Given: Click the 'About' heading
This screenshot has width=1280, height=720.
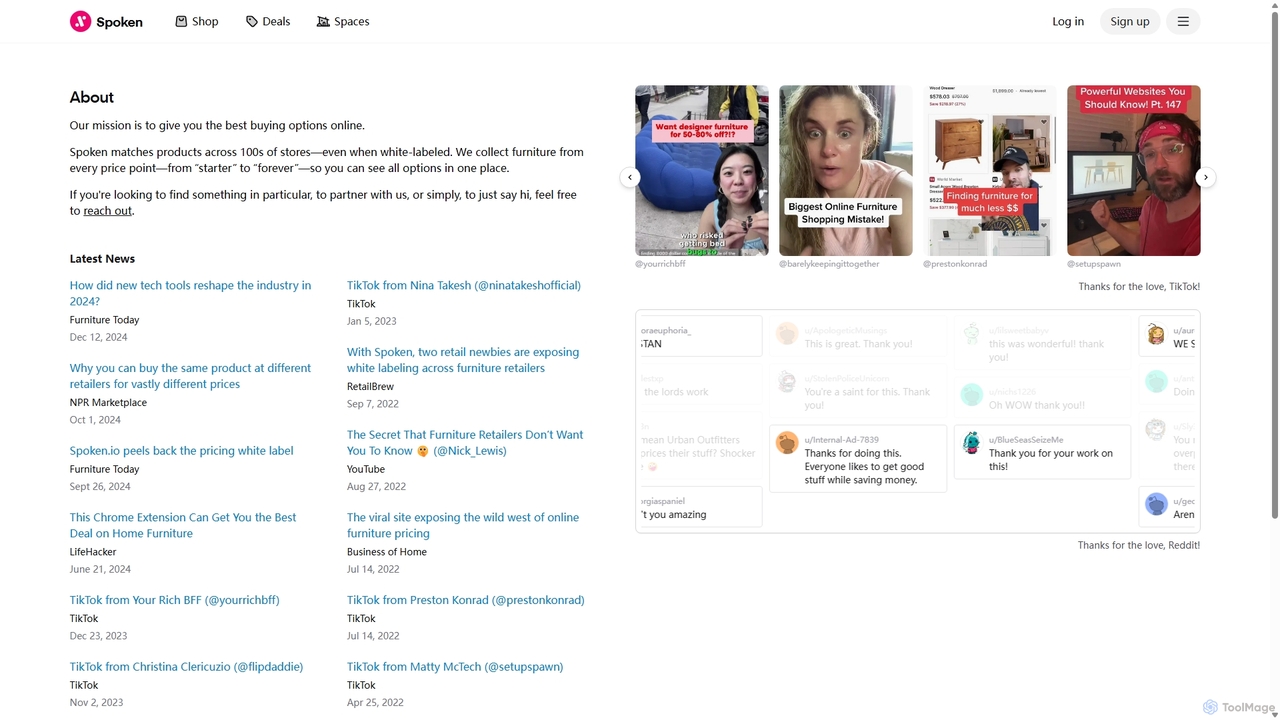Looking at the screenshot, I should tap(92, 97).
